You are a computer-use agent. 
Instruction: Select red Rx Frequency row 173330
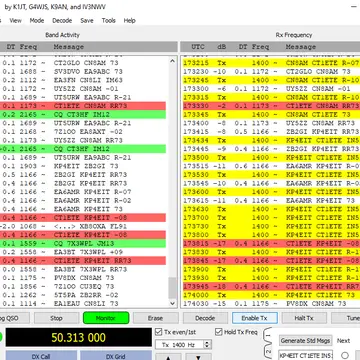tap(271, 106)
